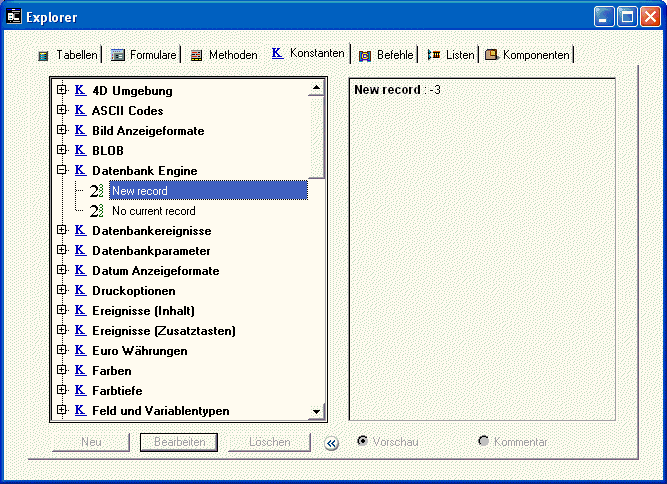Viewport: 667px width, 484px height.
Task: Open the Komponenten tab
Action: (x=528, y=55)
